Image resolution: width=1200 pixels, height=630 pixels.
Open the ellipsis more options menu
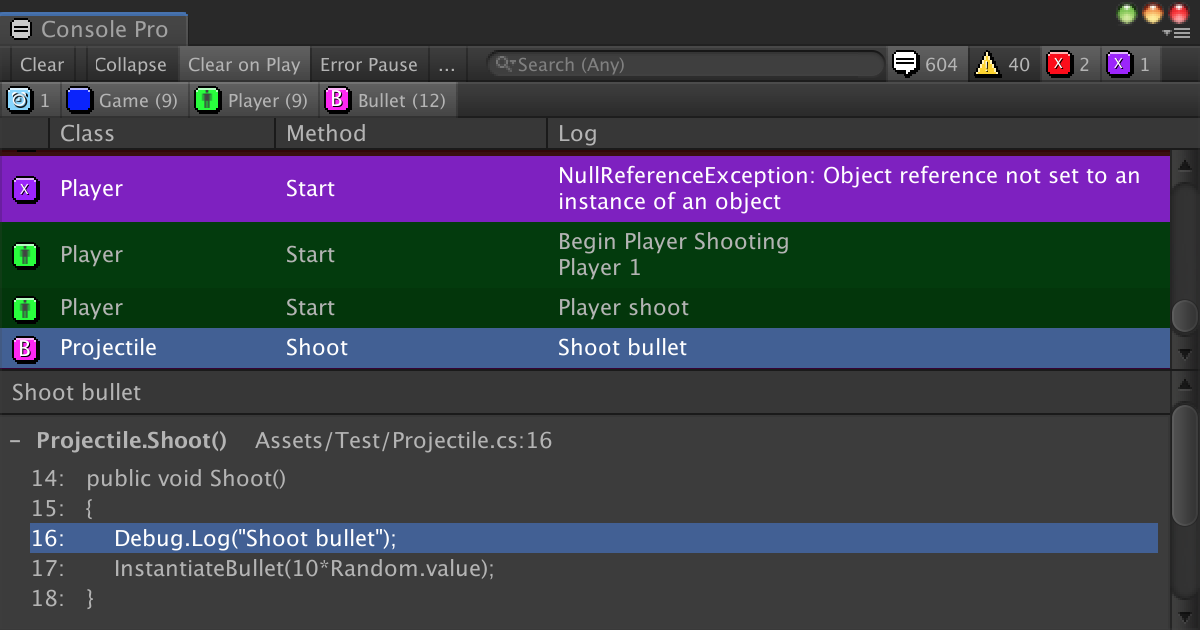point(446,65)
